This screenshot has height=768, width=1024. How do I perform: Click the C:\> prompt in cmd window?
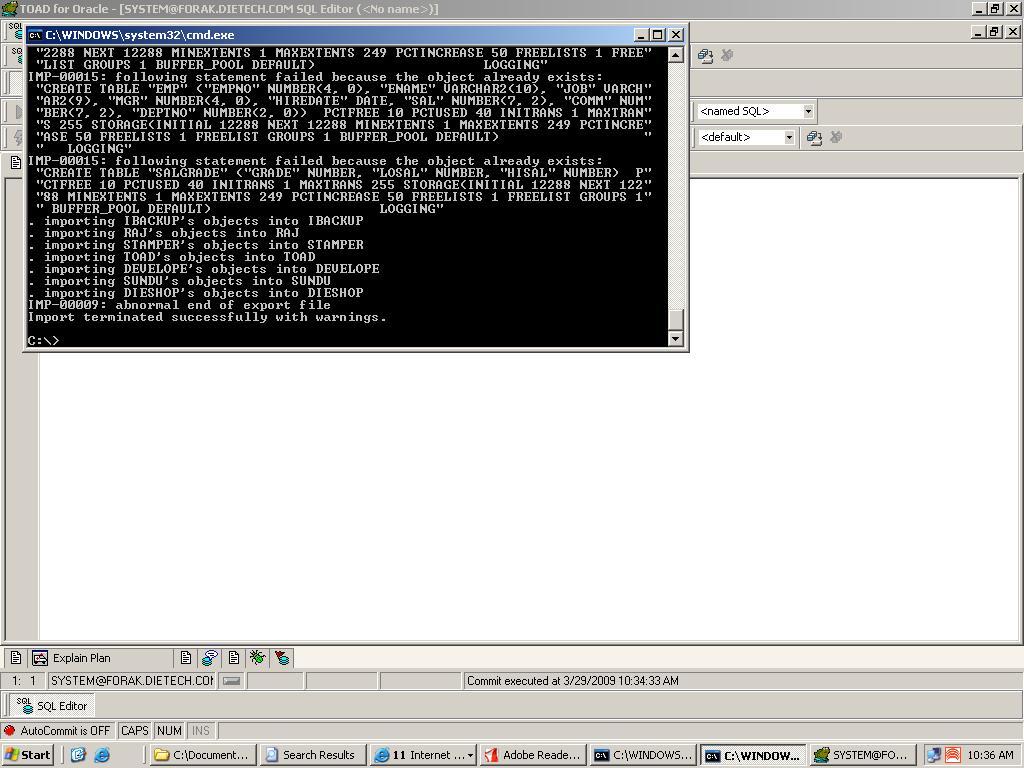[44, 340]
